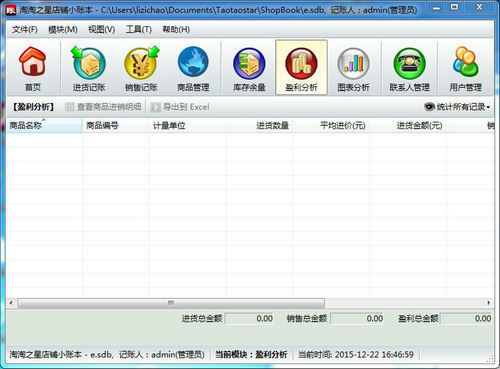Open 图表分析 chart analysis
The image size is (500, 369).
click(x=353, y=68)
